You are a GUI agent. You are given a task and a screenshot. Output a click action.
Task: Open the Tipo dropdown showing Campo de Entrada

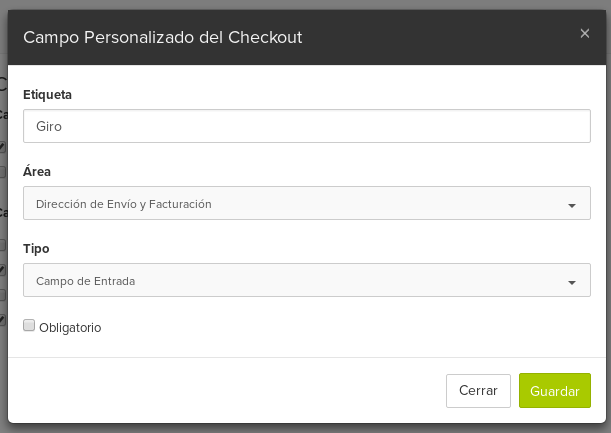(307, 280)
